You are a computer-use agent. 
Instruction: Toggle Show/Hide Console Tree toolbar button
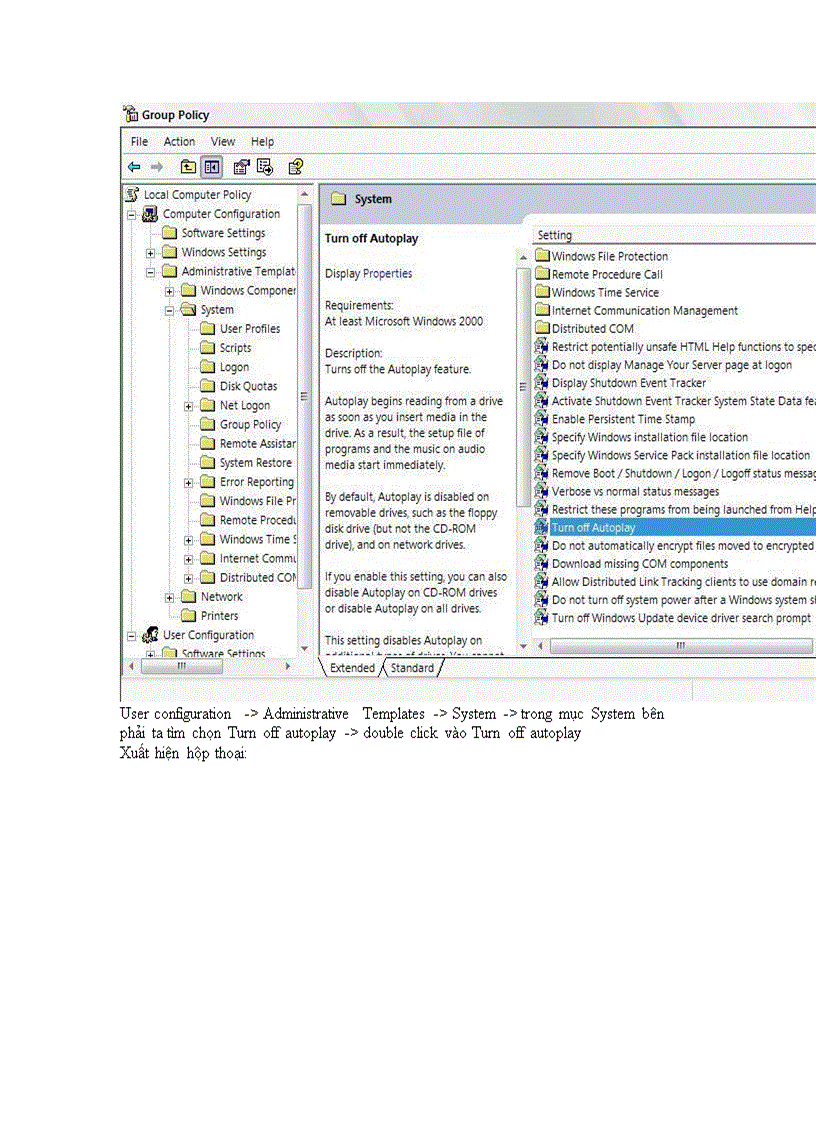(212, 167)
